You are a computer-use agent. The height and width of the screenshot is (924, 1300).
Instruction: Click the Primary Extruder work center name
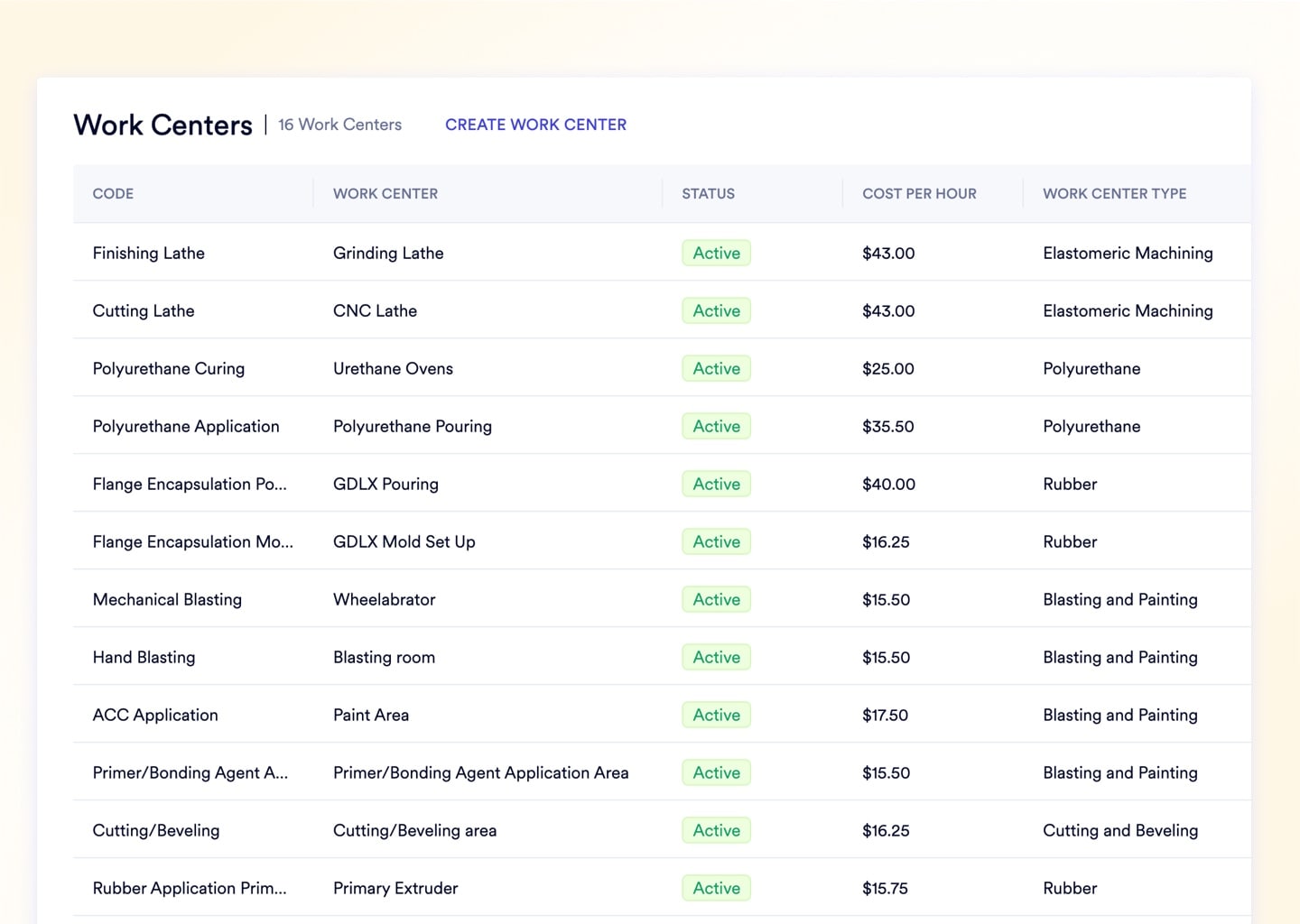[395, 888]
